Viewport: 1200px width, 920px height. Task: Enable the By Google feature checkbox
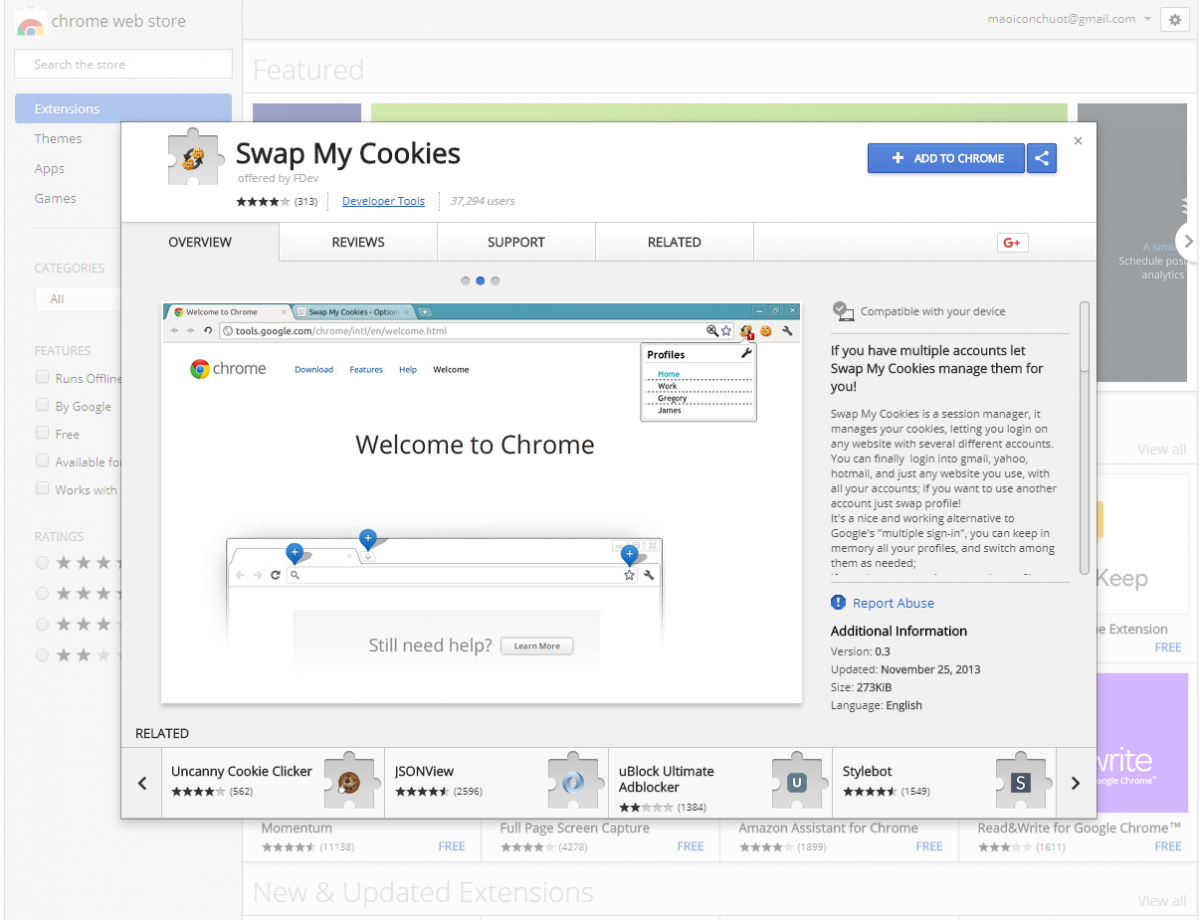tap(42, 405)
